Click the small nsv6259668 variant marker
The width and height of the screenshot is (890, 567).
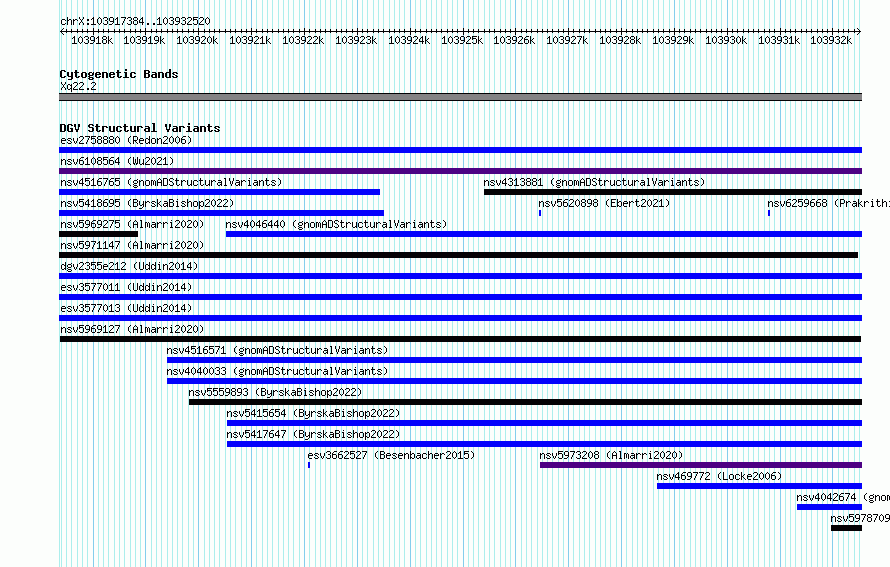pos(769,213)
